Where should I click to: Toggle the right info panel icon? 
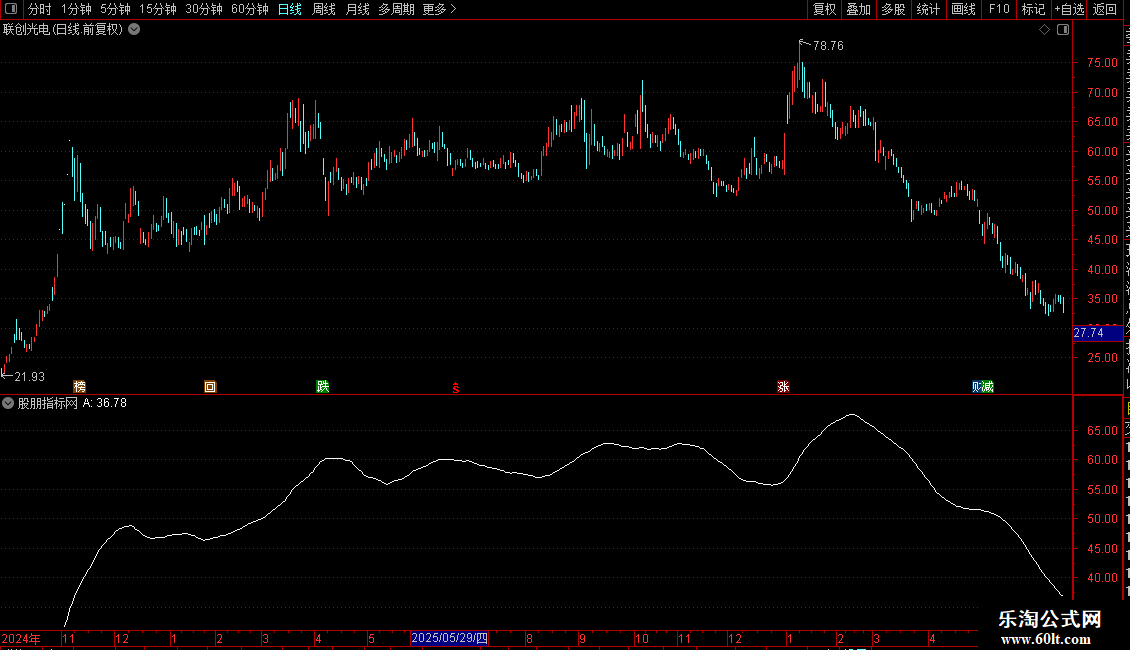[x=1063, y=30]
